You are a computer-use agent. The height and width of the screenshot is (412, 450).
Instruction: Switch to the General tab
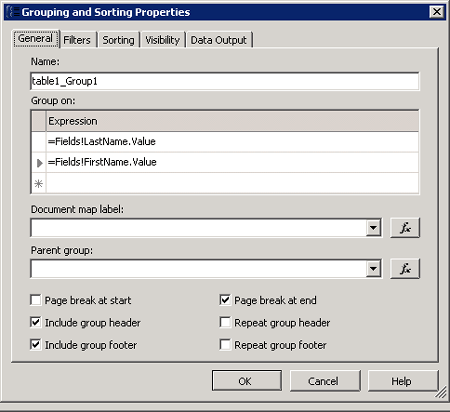[x=36, y=39]
